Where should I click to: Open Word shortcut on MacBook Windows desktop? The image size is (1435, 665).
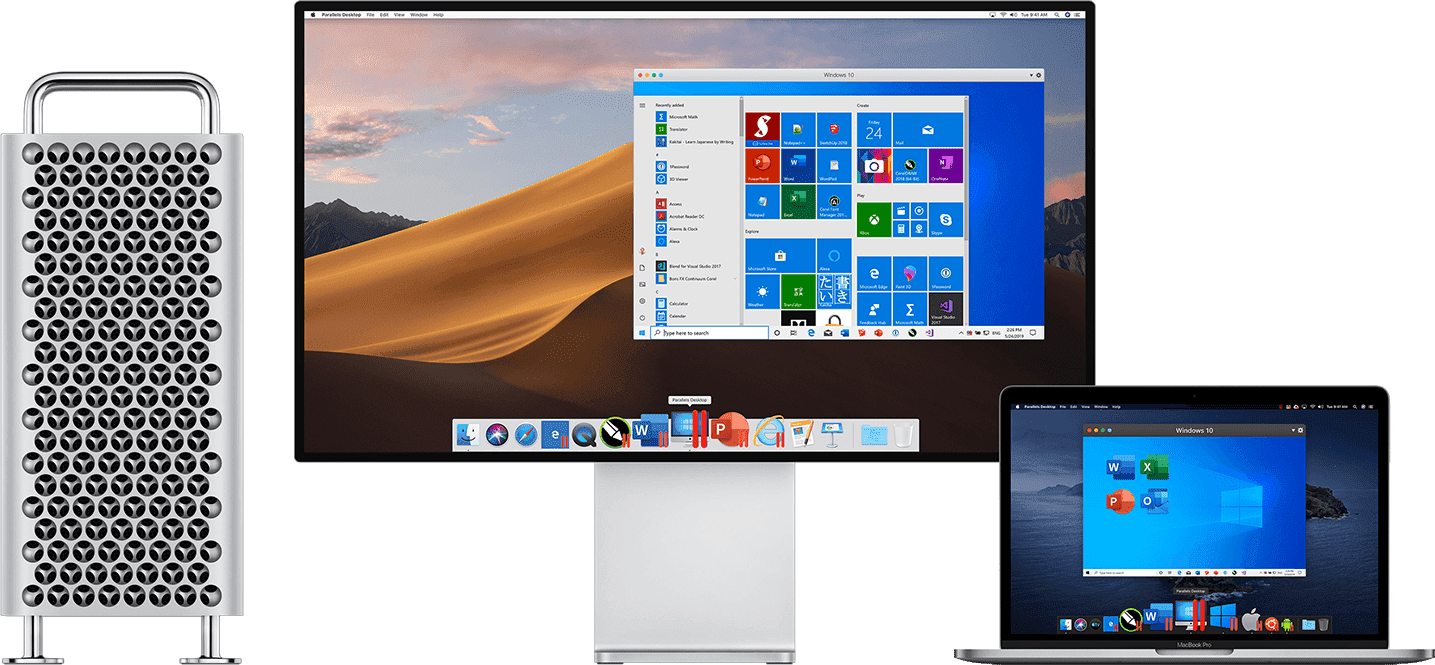(1120, 468)
